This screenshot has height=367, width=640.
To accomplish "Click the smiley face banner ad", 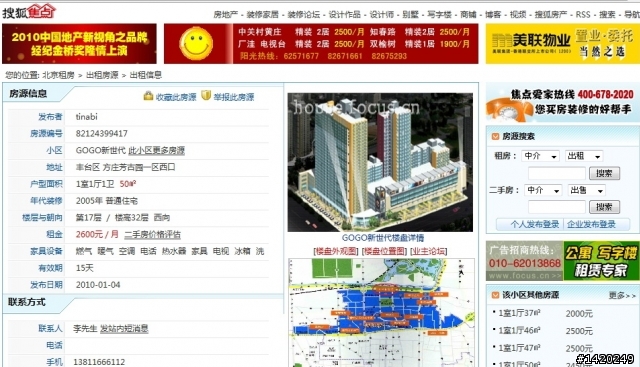I will (x=196, y=44).
